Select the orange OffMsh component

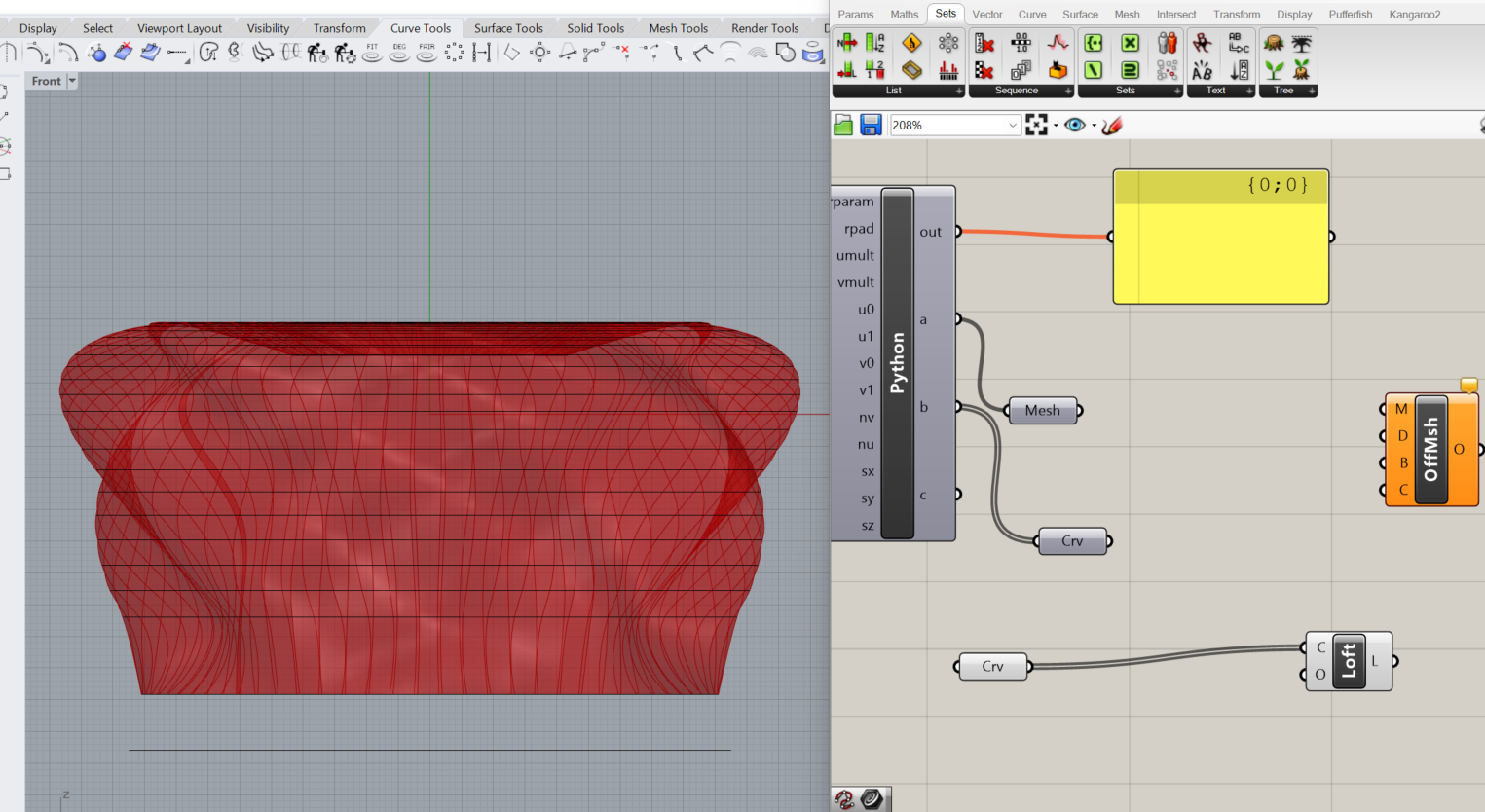tap(1430, 449)
